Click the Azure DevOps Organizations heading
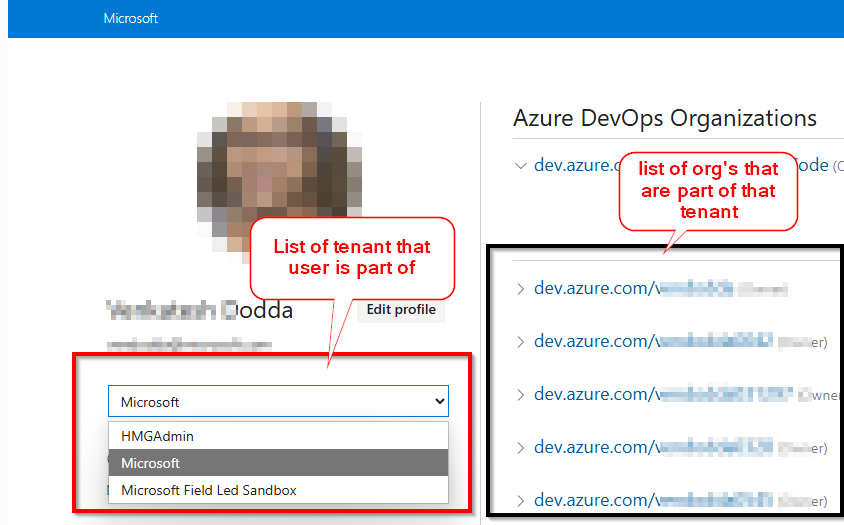 tap(665, 118)
